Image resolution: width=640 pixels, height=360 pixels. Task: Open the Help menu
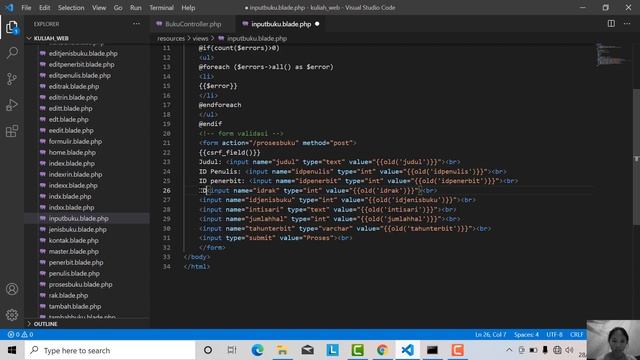pyautogui.click(x=188, y=8)
